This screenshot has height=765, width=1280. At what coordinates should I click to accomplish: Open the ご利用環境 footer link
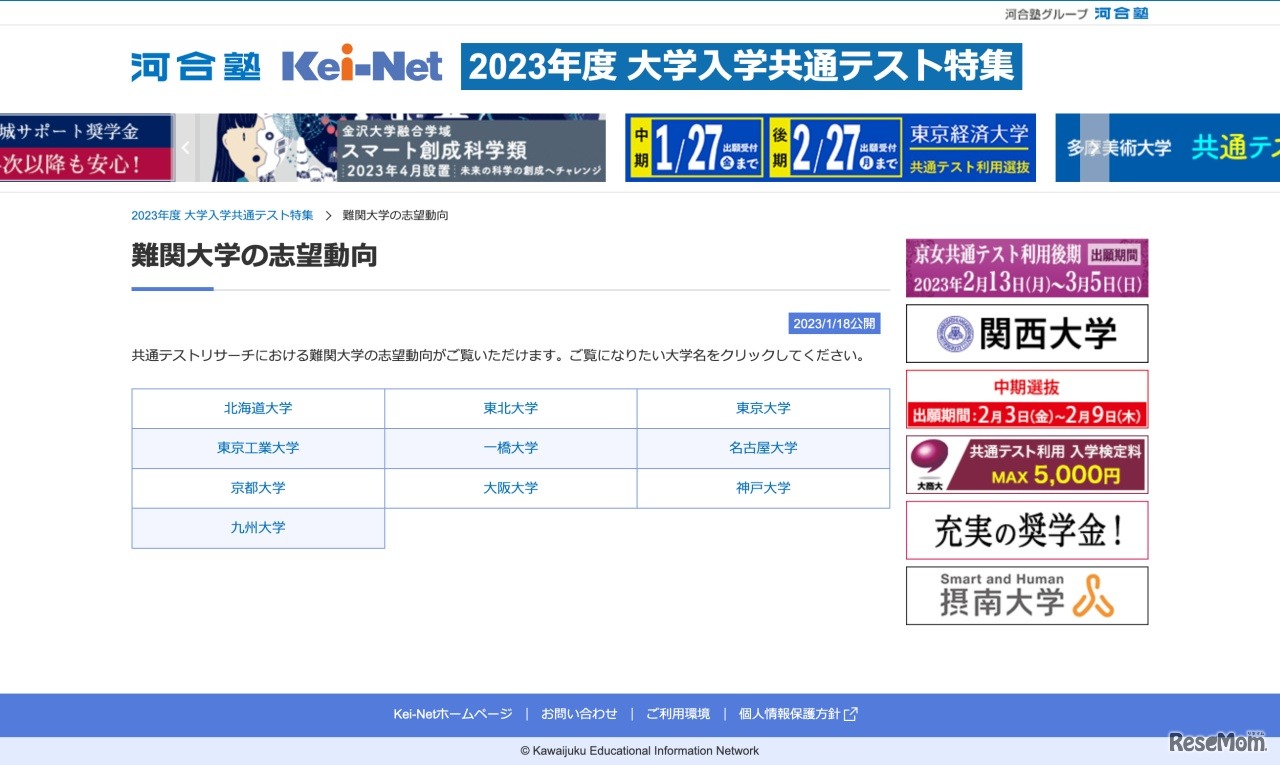(x=678, y=714)
